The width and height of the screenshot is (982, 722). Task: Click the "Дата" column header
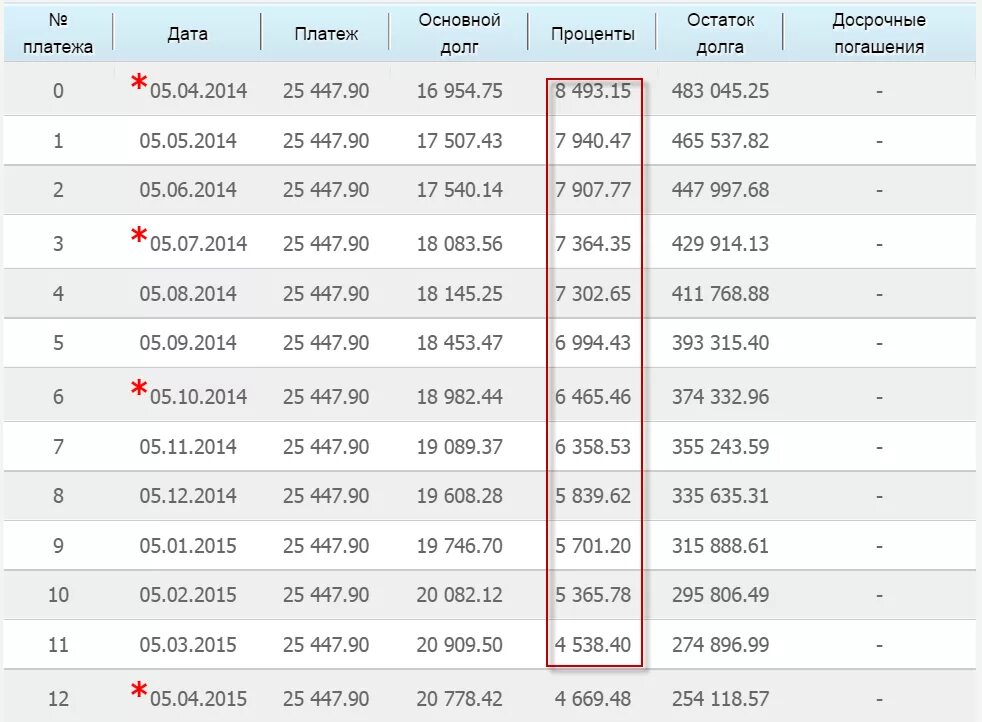tap(188, 33)
